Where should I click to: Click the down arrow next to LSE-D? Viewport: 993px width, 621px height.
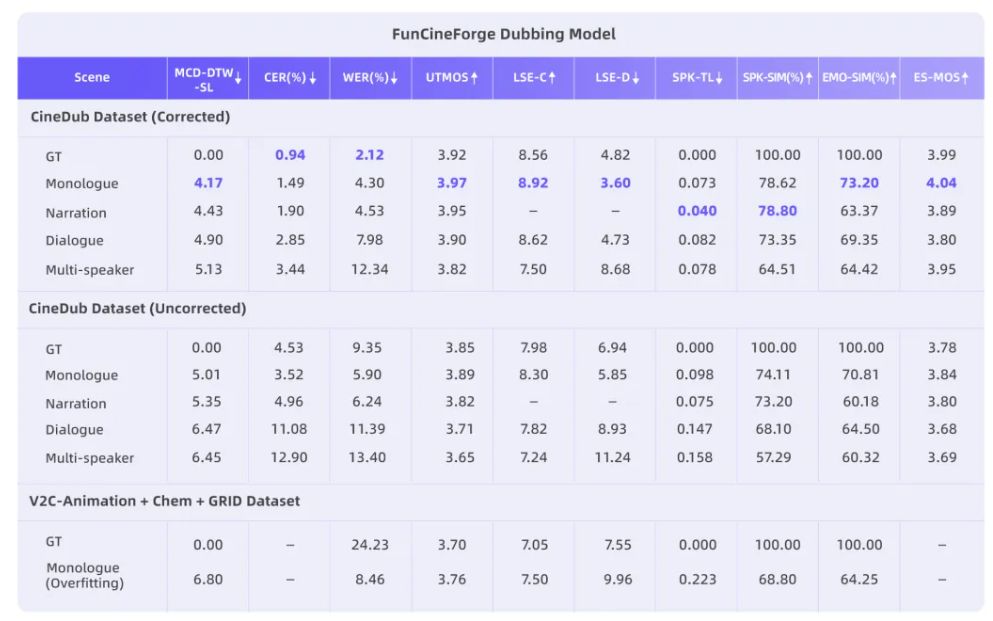point(635,78)
